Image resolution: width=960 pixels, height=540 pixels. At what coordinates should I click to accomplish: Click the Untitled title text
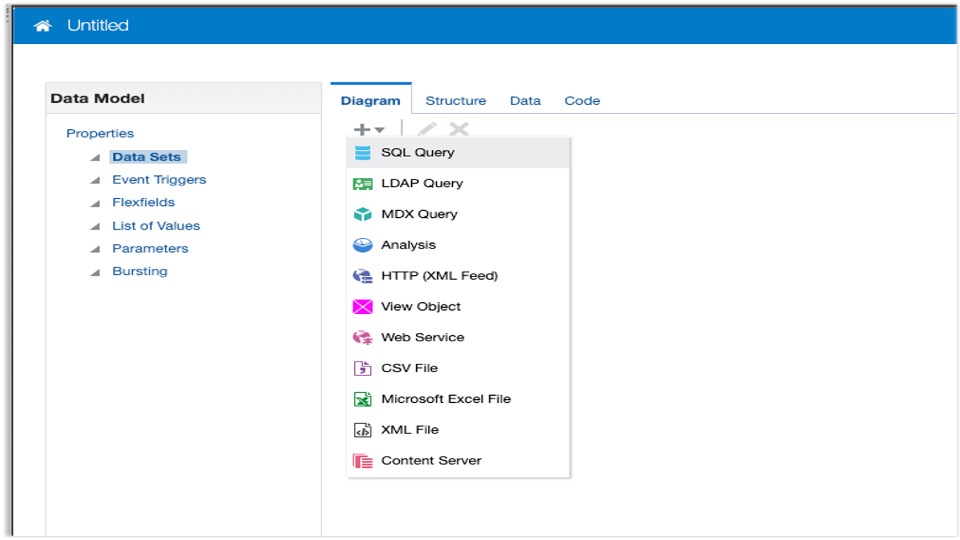(98, 26)
